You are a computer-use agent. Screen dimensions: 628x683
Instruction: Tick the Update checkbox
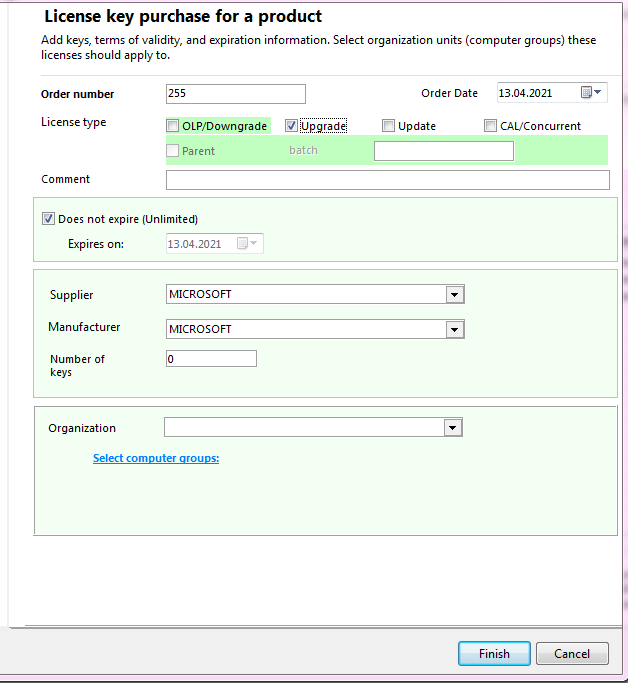(x=388, y=126)
